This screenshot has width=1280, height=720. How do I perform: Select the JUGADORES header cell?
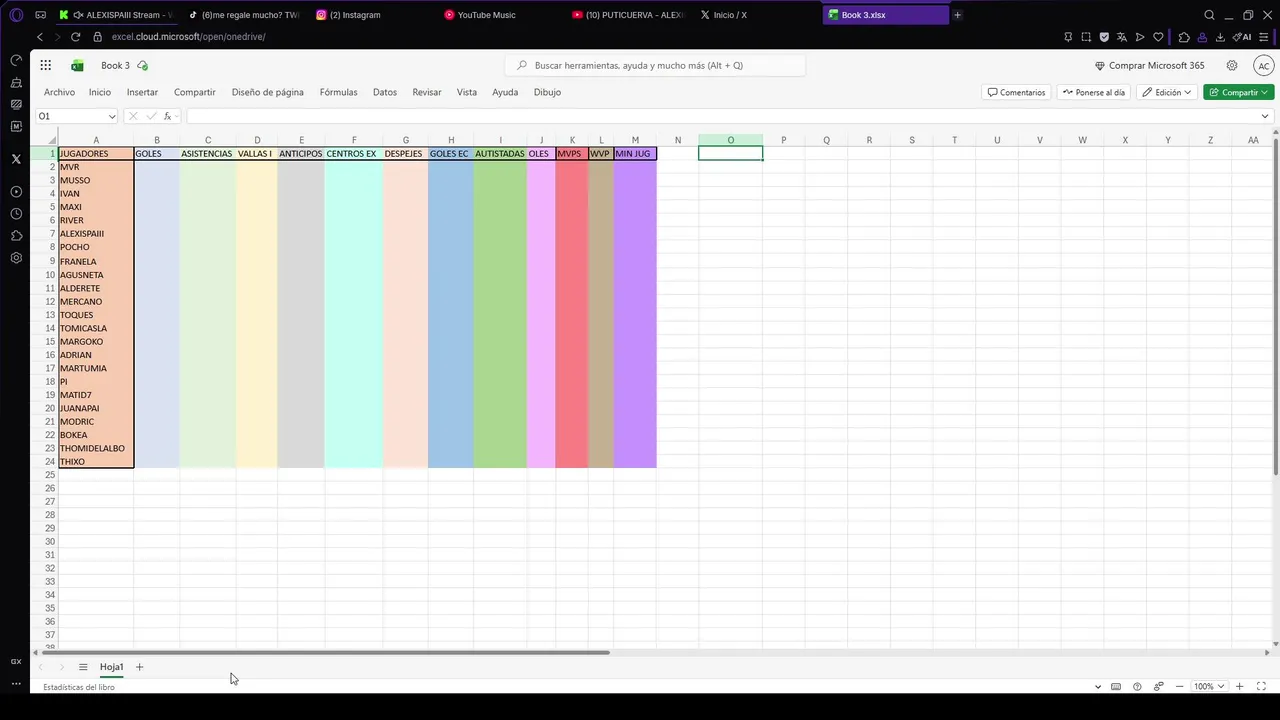96,154
